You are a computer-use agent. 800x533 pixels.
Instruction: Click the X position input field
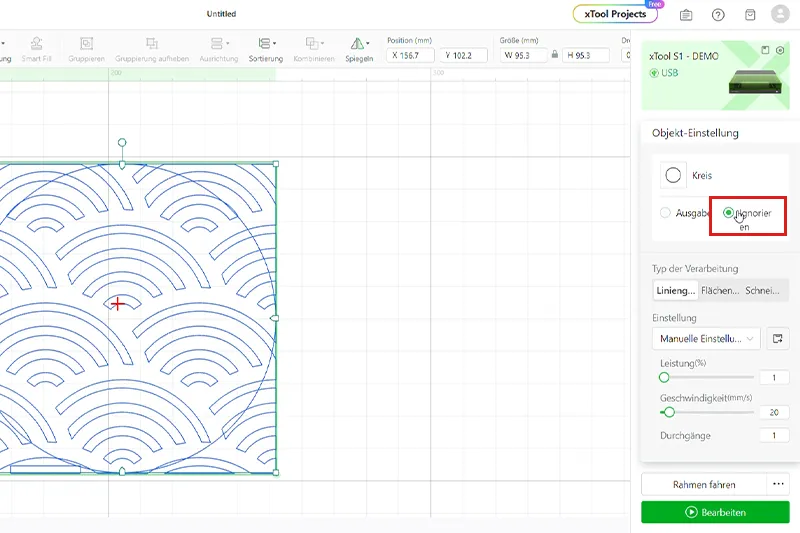pyautogui.click(x=410, y=55)
